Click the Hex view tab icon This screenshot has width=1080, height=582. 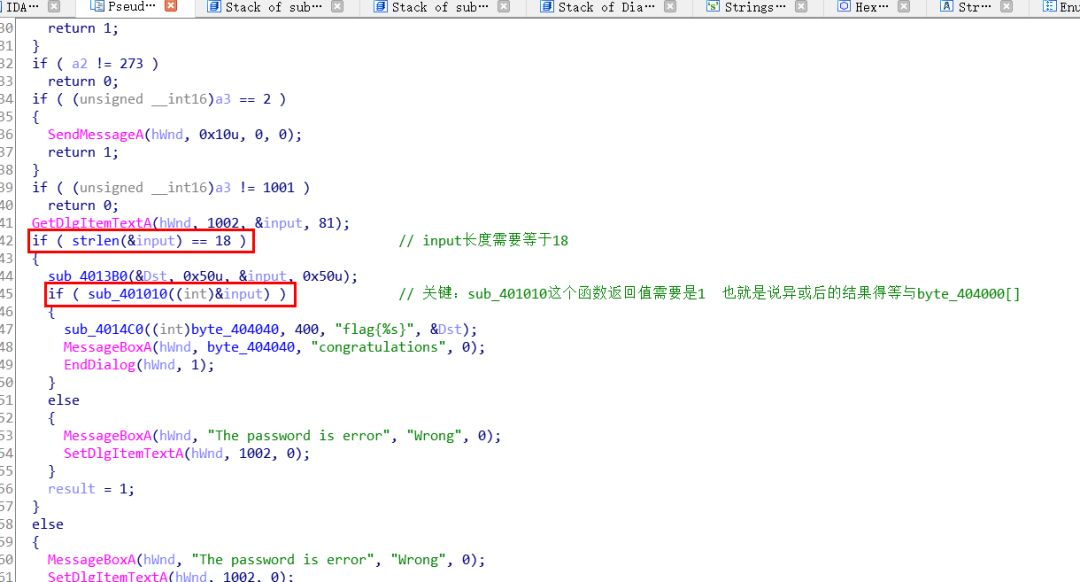pos(844,6)
